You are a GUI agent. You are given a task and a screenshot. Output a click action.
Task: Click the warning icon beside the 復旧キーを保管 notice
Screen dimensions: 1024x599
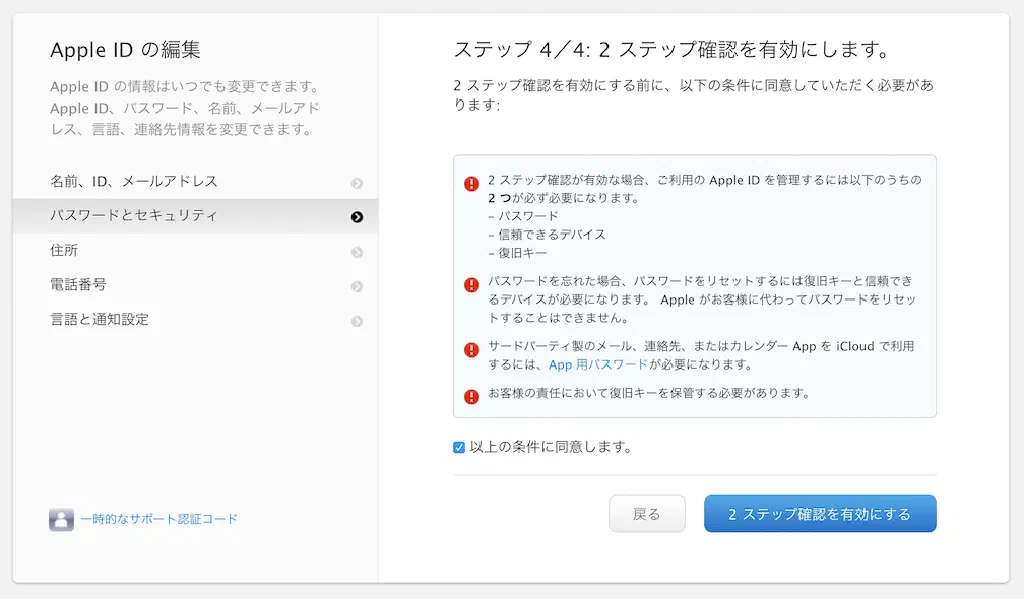[471, 396]
